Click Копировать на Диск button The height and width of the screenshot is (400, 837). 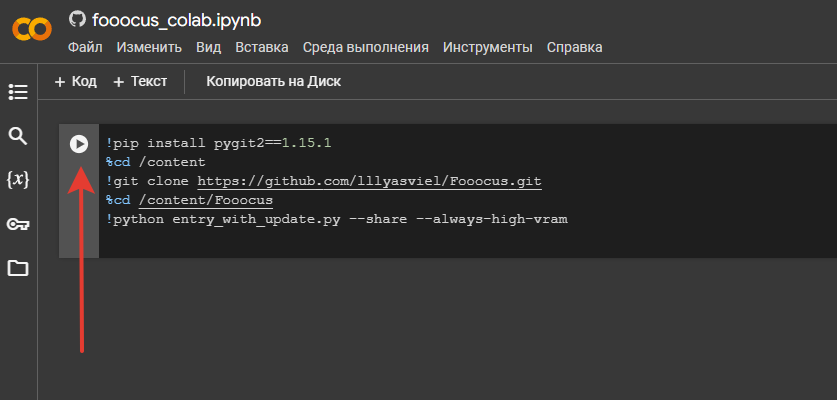tap(273, 82)
